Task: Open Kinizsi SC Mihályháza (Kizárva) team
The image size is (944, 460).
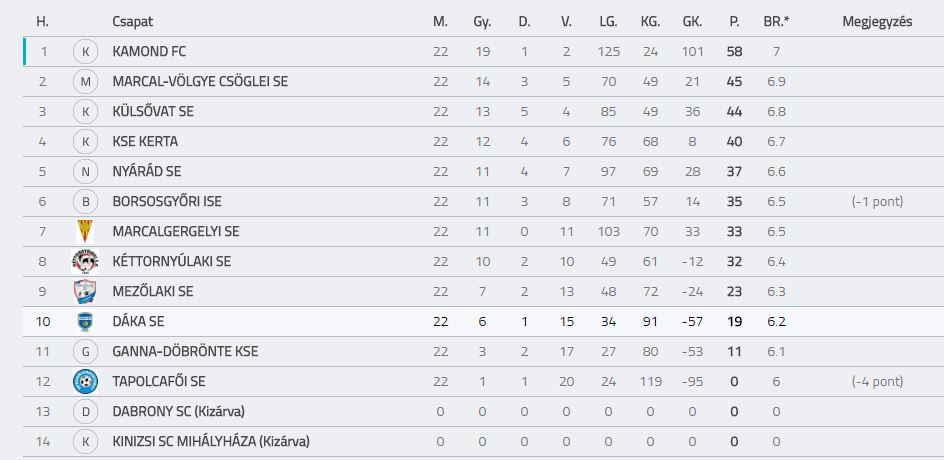Action: (x=211, y=442)
